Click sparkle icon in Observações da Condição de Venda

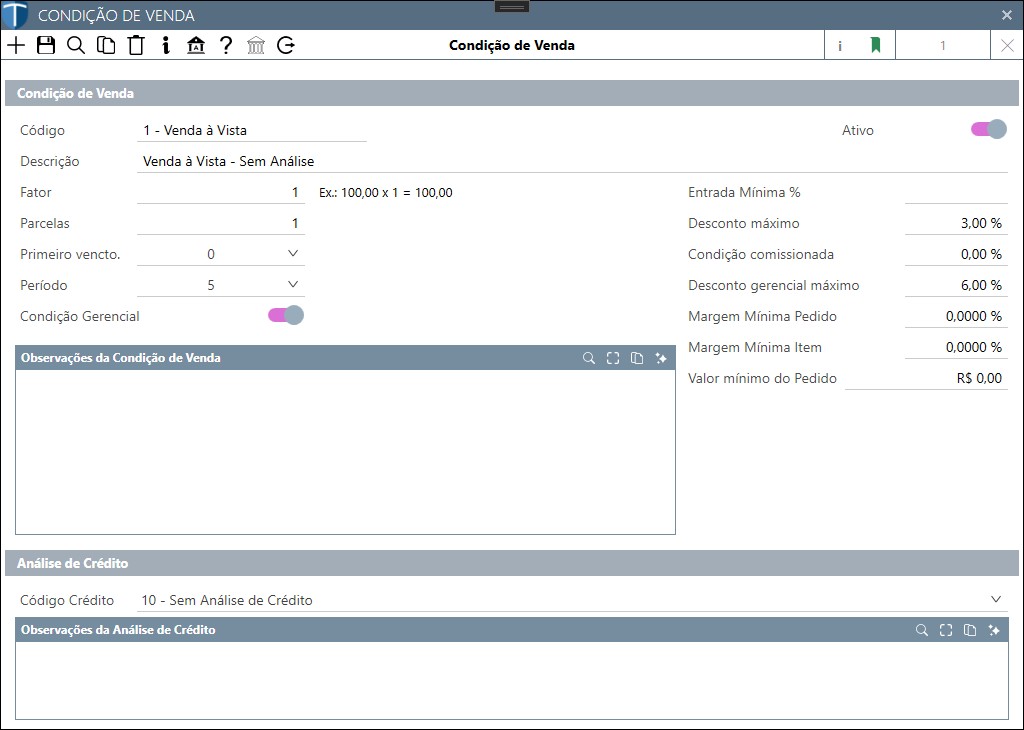[x=661, y=358]
